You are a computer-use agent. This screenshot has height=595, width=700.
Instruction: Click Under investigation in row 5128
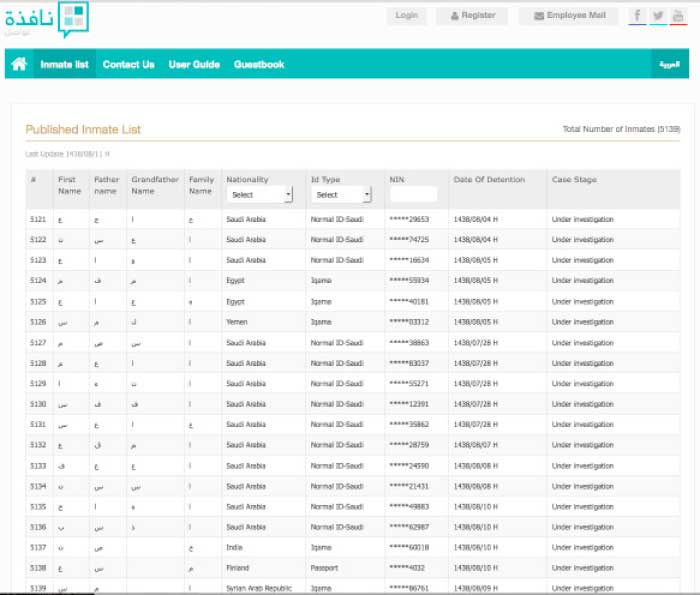tap(583, 363)
